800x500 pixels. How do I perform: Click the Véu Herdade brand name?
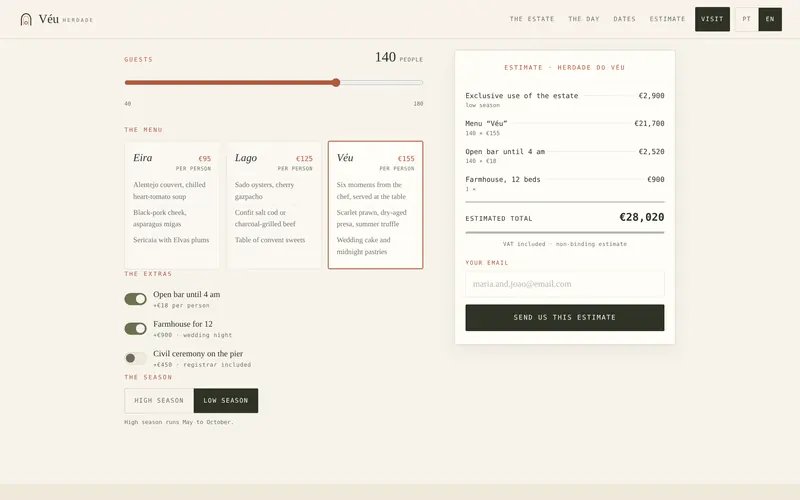tap(66, 19)
